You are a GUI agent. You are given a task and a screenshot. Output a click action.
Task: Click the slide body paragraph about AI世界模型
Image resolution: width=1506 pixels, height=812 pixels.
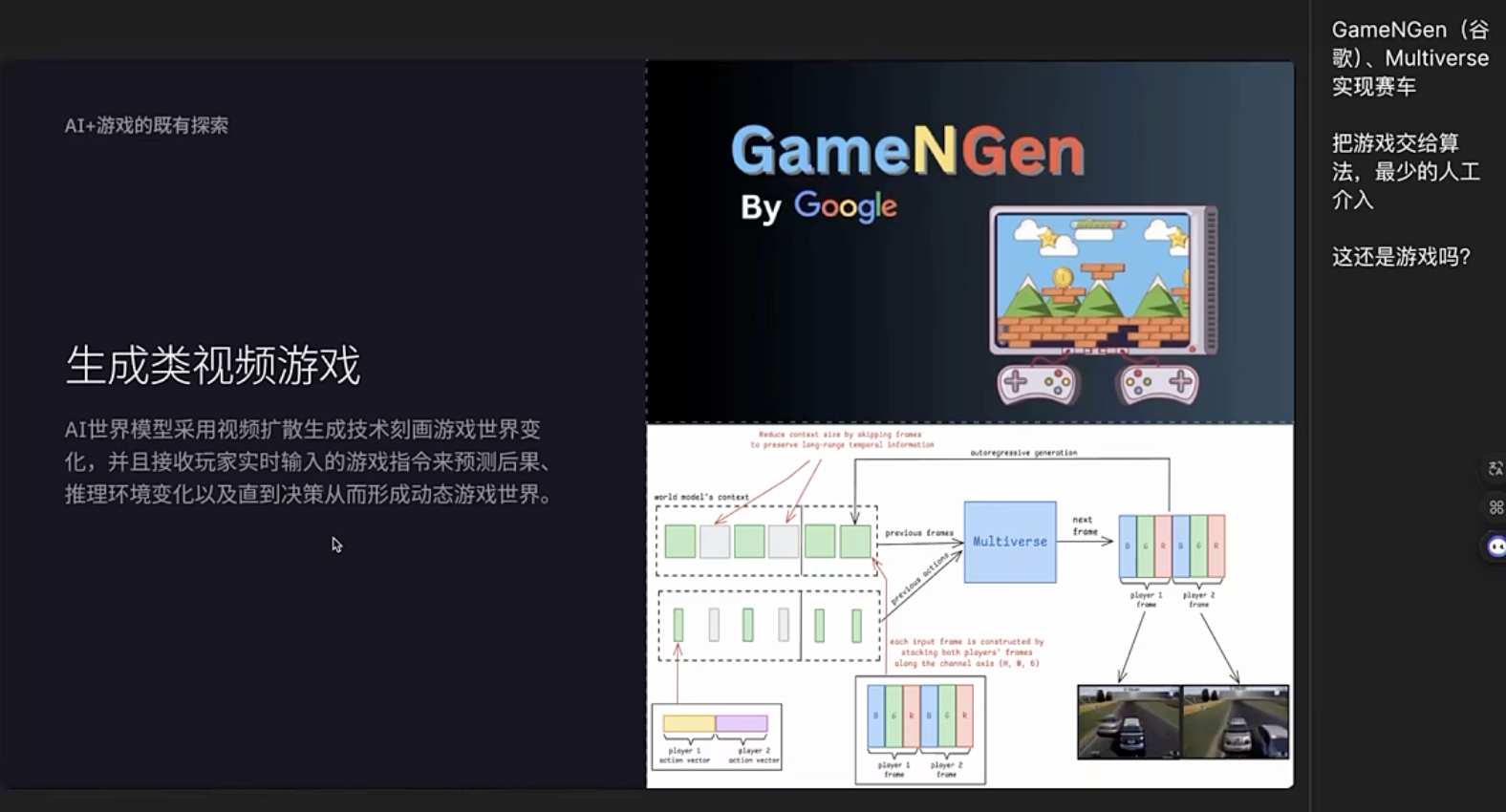(308, 462)
